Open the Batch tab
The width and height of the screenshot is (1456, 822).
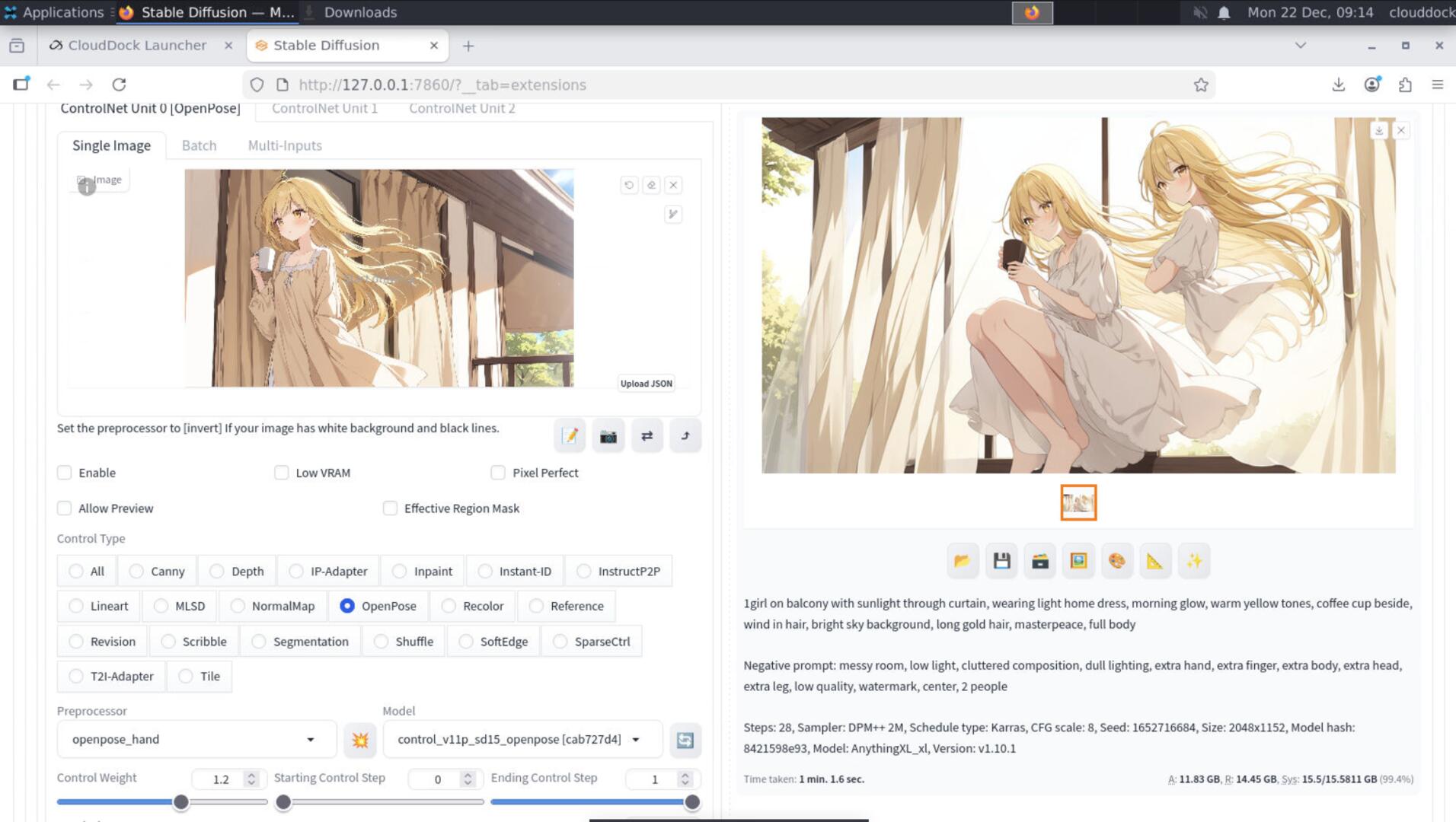pyautogui.click(x=199, y=145)
